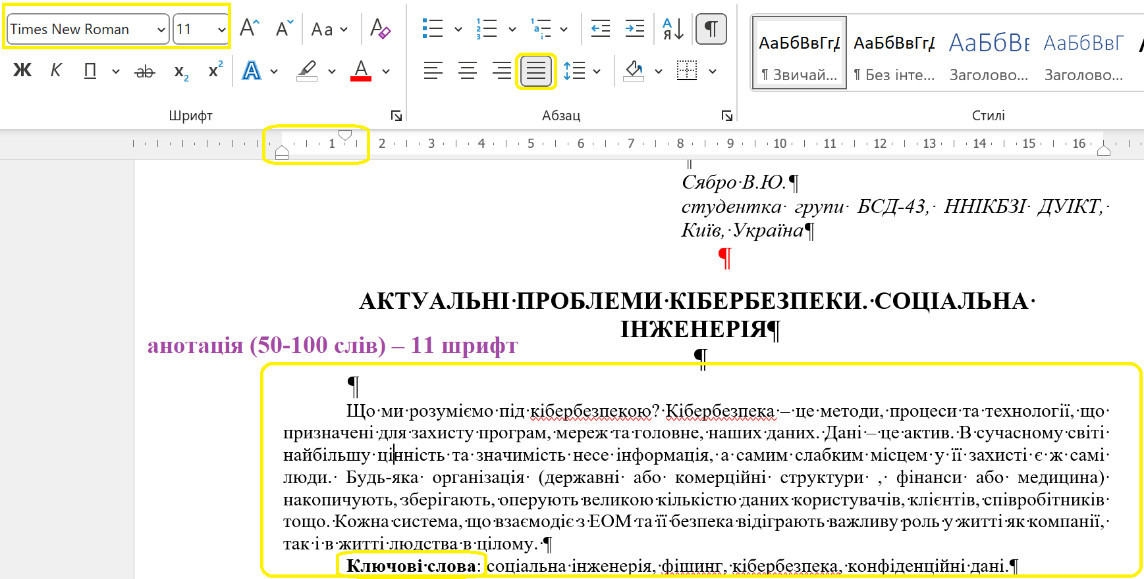
Task: Sort paragraphs with the sort icon
Action: tap(673, 29)
